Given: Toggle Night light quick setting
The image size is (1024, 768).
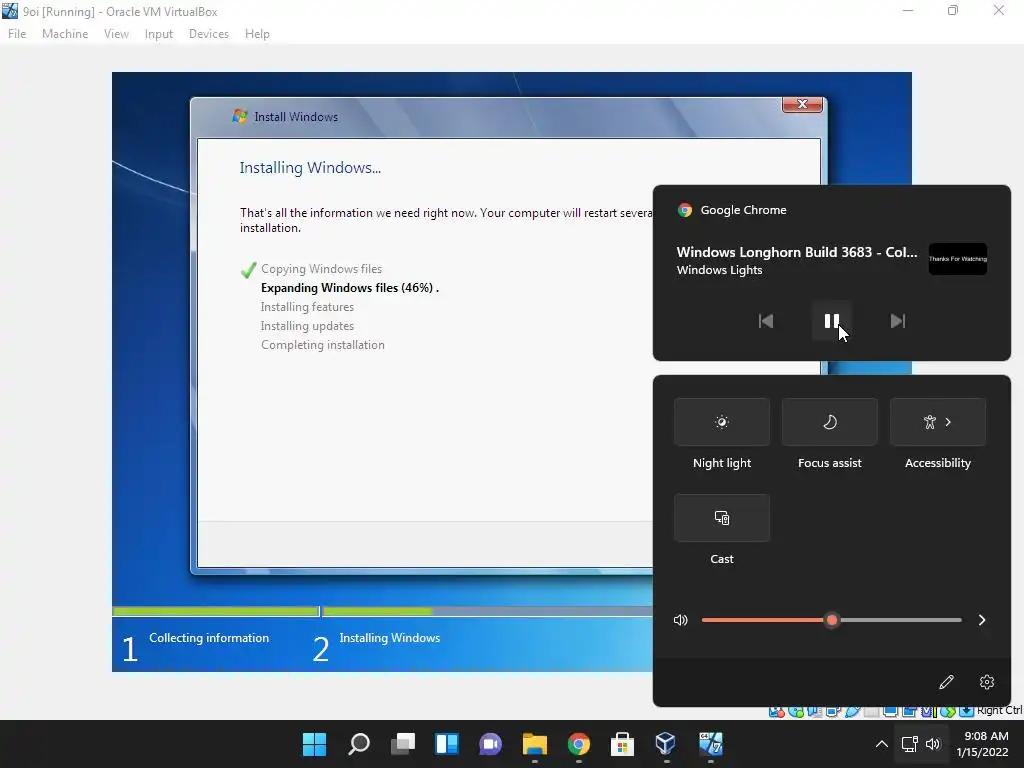Looking at the screenshot, I should click(x=722, y=422).
